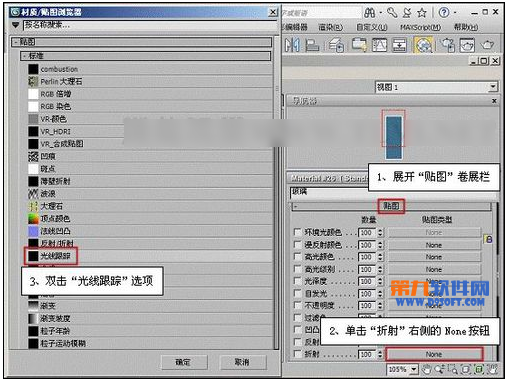
Task: Open the dropdown arrow beside help icon
Action: point(455,13)
